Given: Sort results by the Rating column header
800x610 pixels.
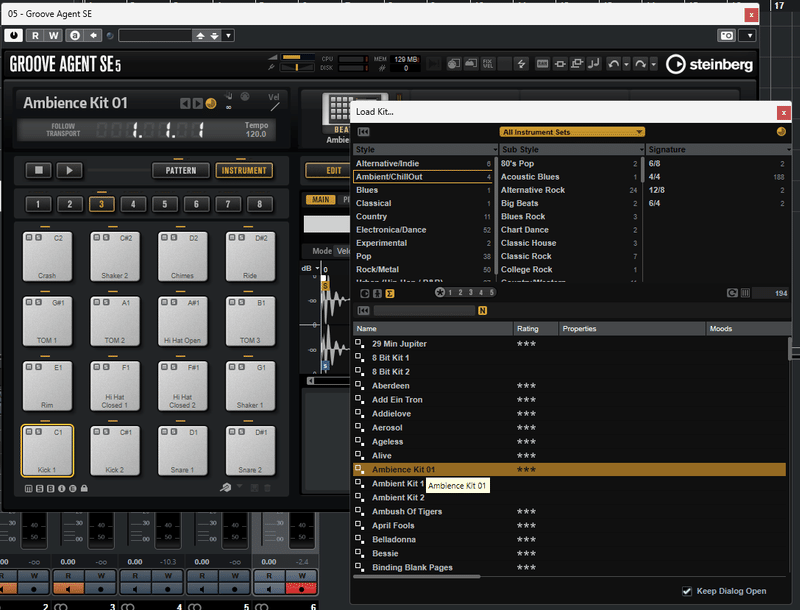Looking at the screenshot, I should (536, 328).
